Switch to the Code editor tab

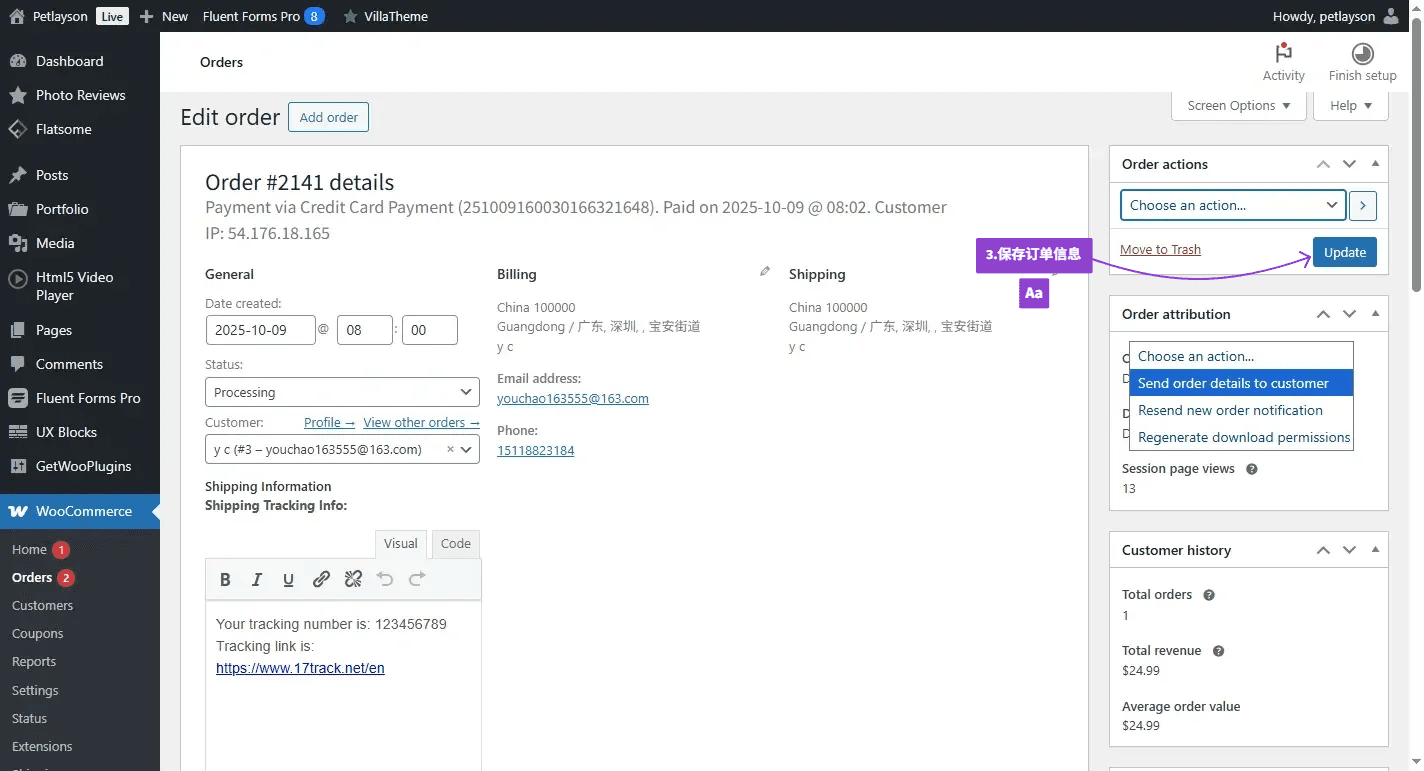pyautogui.click(x=455, y=543)
